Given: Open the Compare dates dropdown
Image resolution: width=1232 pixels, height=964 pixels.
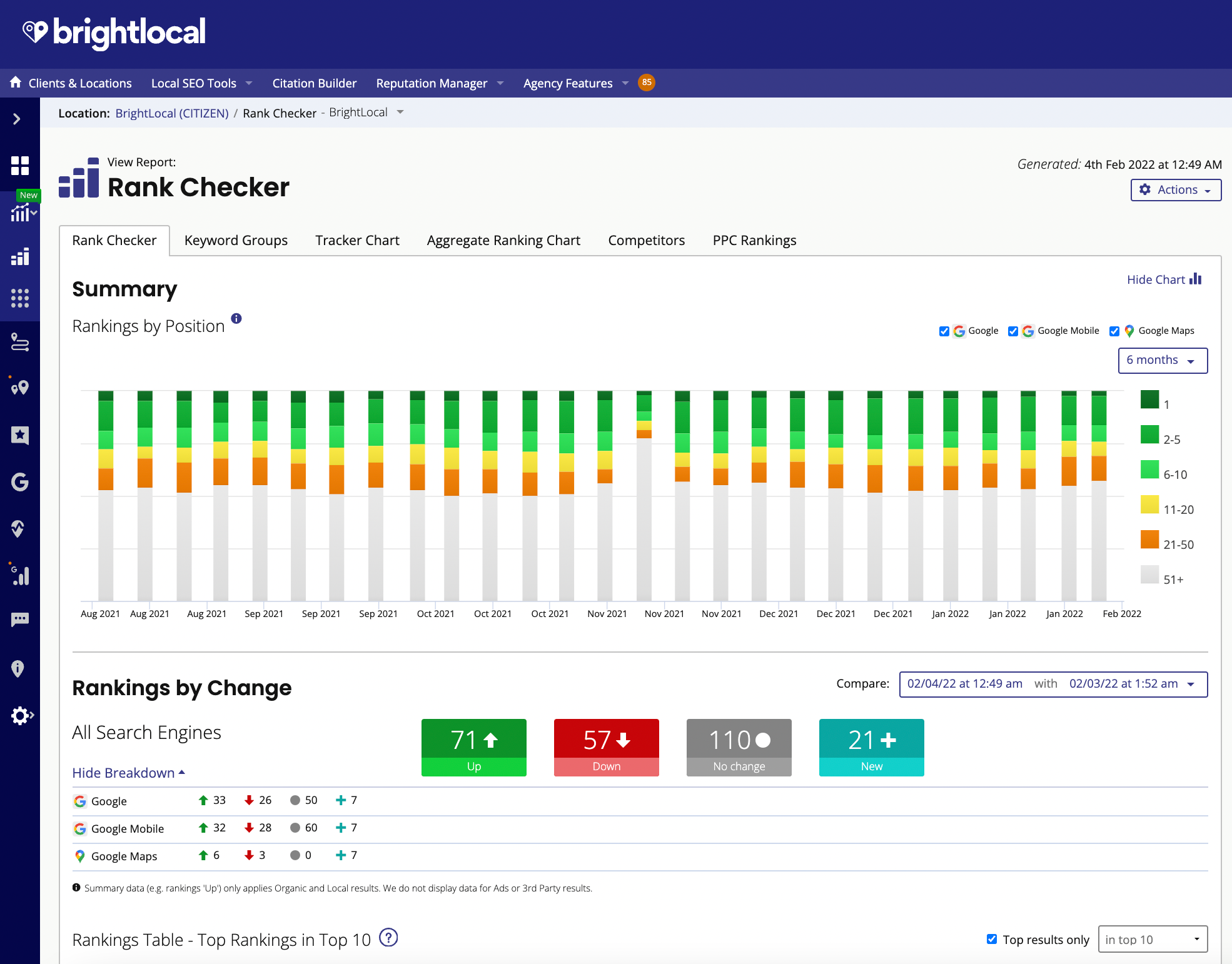Looking at the screenshot, I should click(1053, 684).
